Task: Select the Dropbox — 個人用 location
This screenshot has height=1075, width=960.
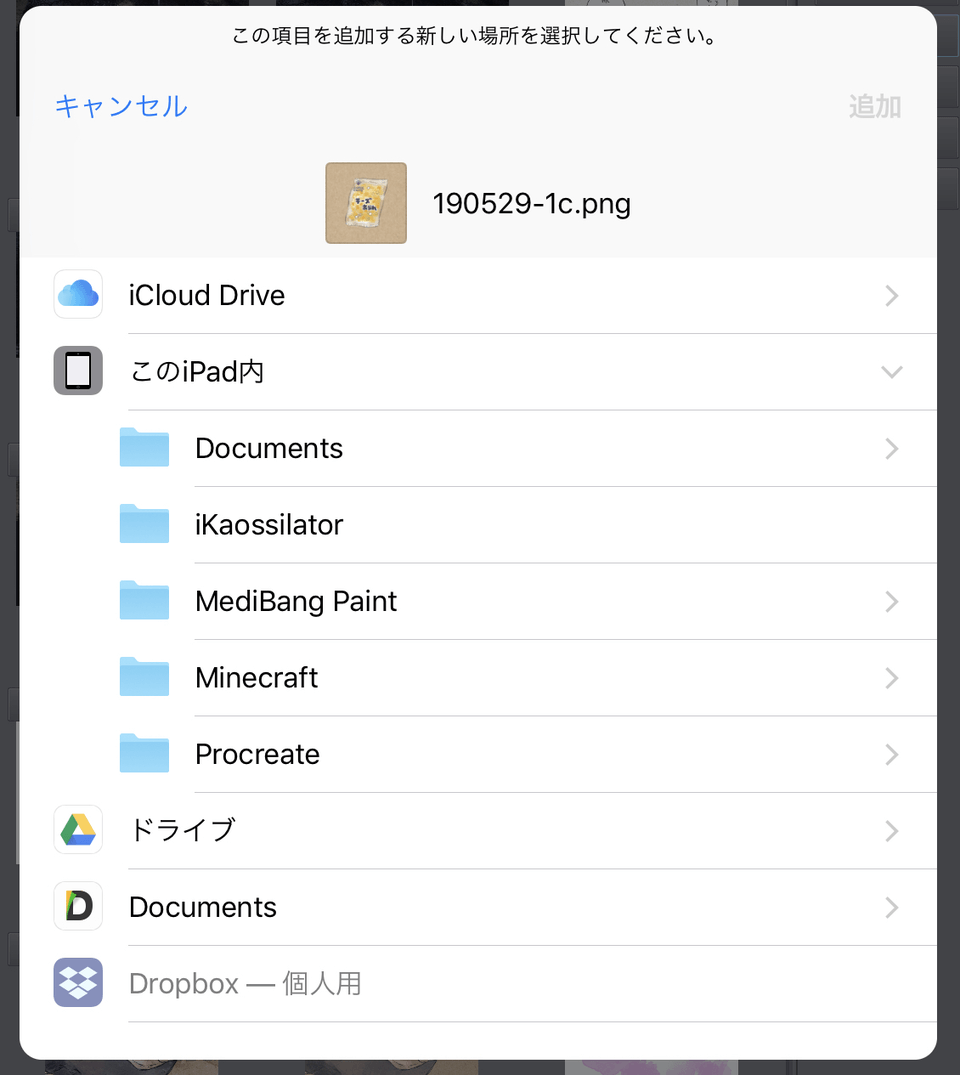Action: 245,984
